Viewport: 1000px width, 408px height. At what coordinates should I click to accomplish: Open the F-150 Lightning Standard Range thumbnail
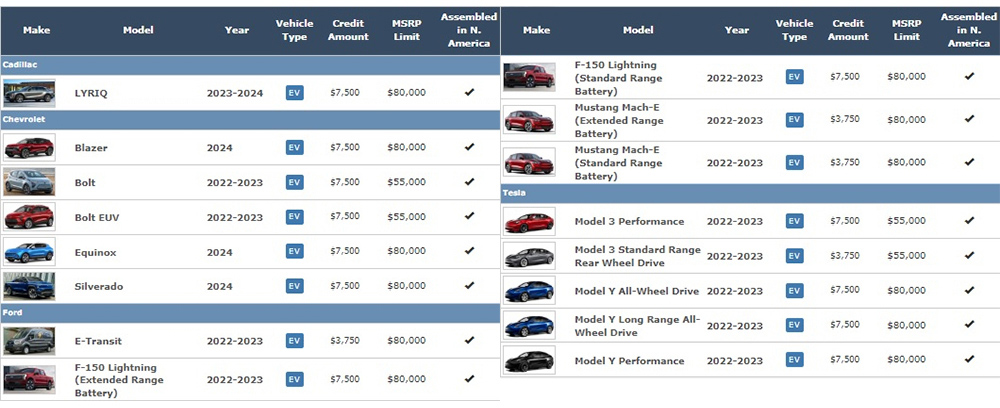(529, 76)
